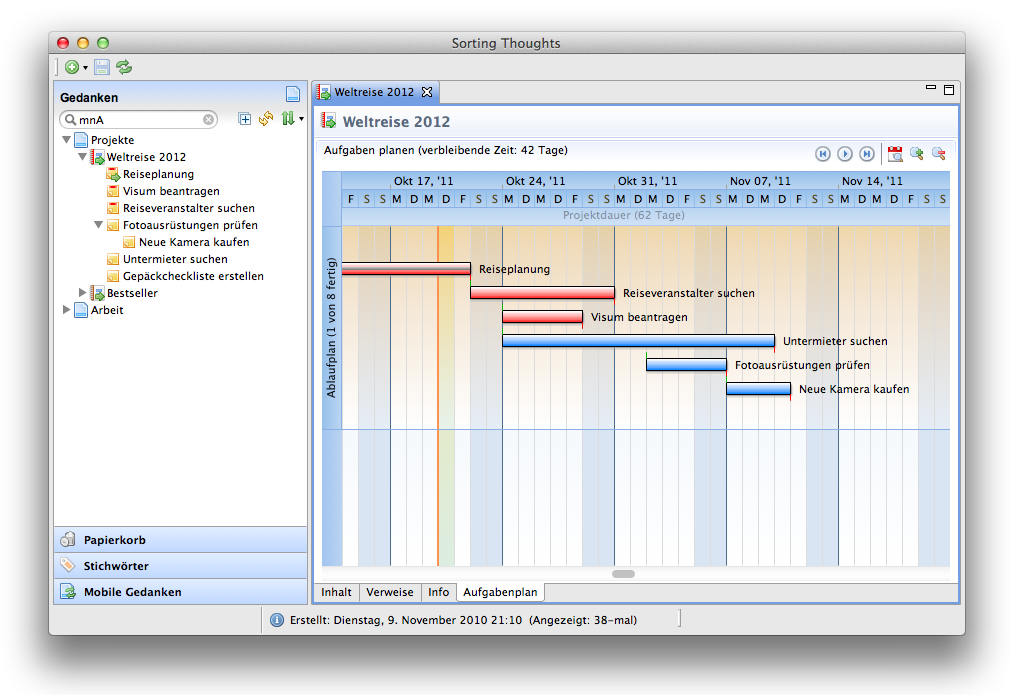Click the calendar search icon in the task planner toolbar
The height and width of the screenshot is (695, 1010).
(895, 153)
